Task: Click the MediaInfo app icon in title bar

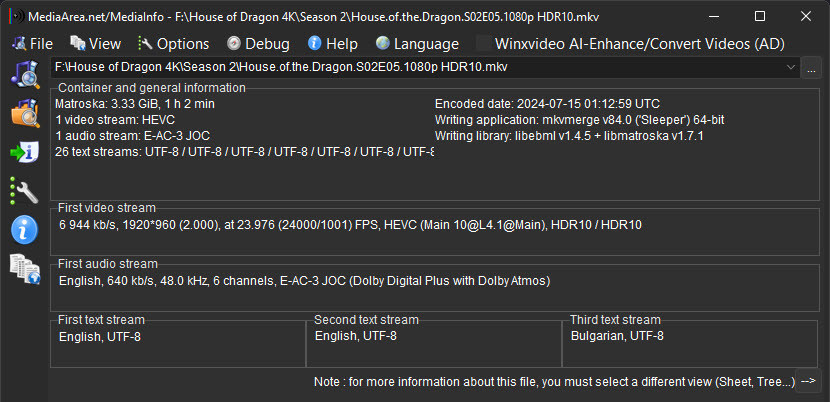Action: click(17, 16)
